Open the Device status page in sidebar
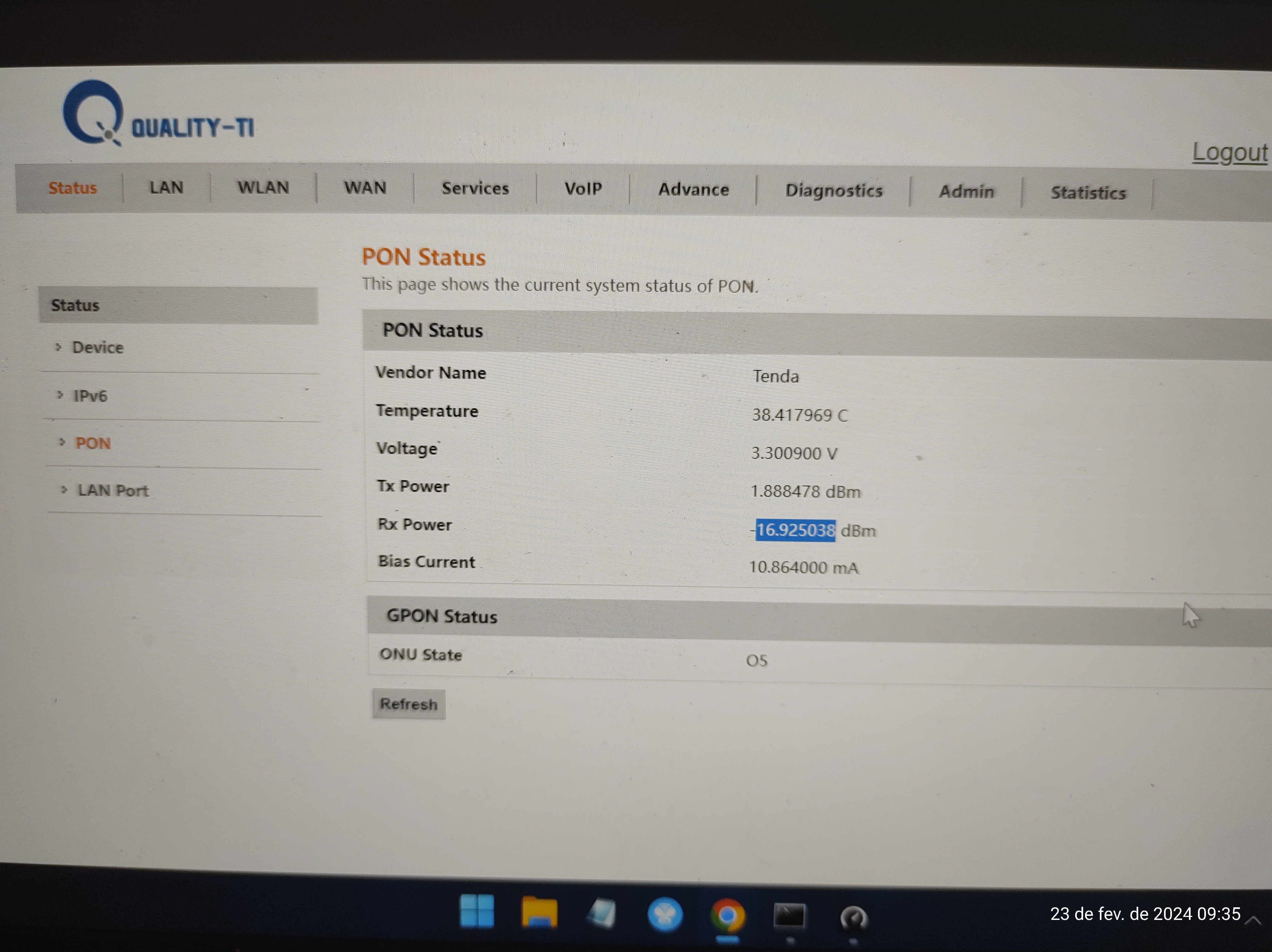Viewport: 1272px width, 952px height. [x=98, y=347]
